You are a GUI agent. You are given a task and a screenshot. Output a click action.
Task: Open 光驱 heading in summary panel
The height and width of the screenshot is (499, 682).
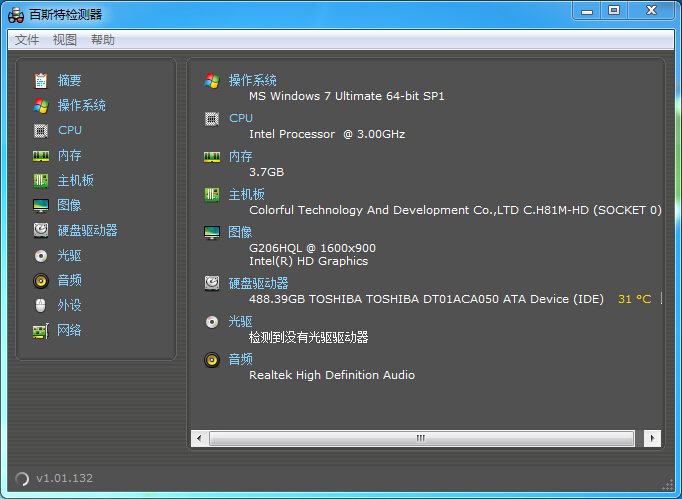tap(241, 321)
